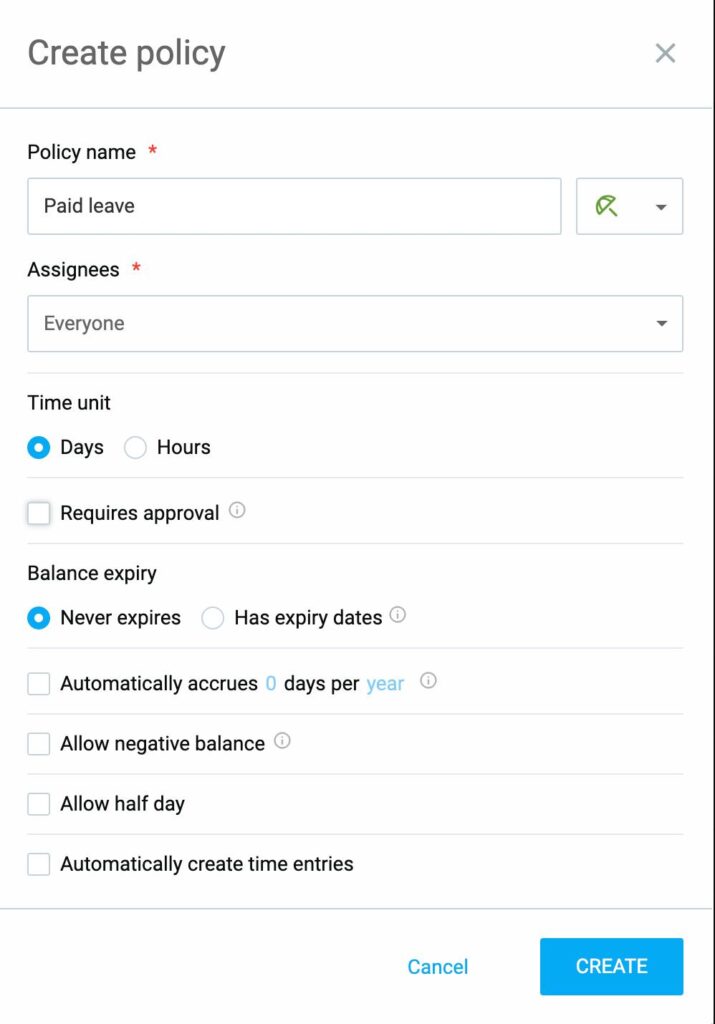Select the Days time unit
This screenshot has height=1024, width=715.
point(39,448)
